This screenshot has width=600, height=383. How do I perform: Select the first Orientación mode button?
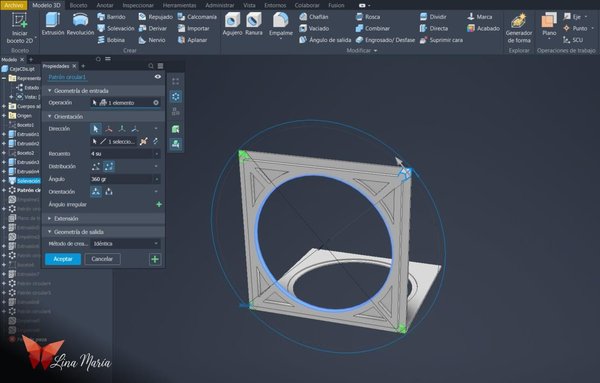coord(96,192)
